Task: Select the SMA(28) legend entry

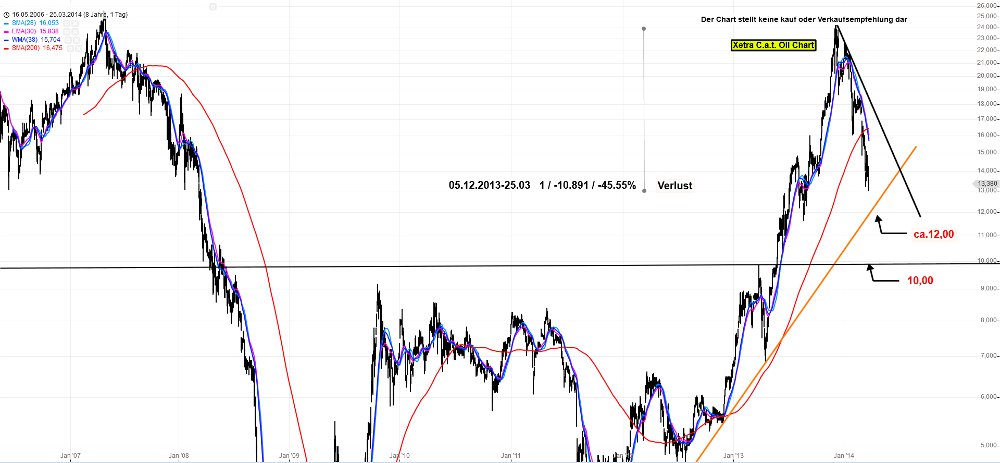Action: click(33, 22)
